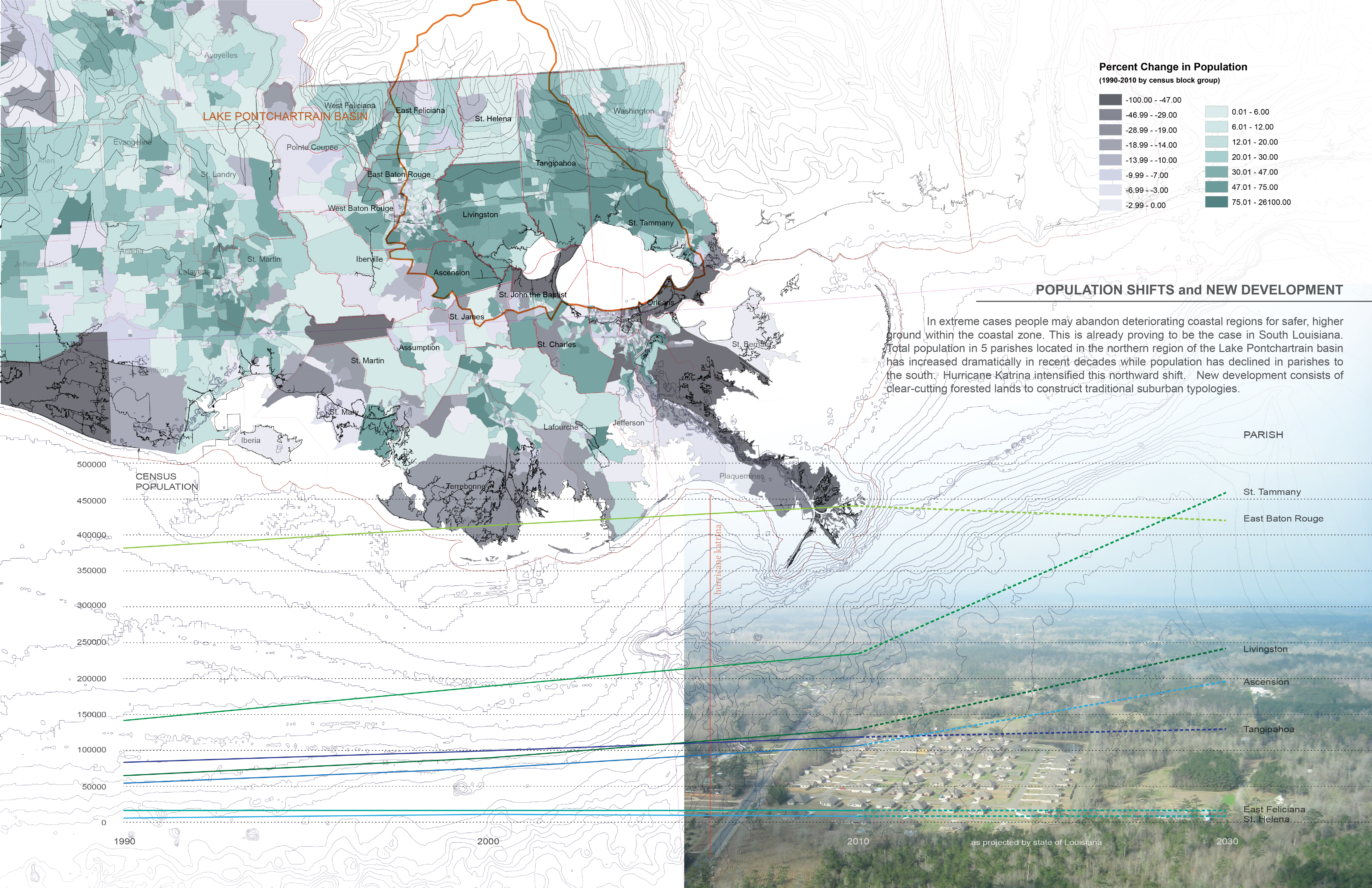1372x888 pixels.
Task: Click the 2030 year label on the axis
Action: [1227, 841]
